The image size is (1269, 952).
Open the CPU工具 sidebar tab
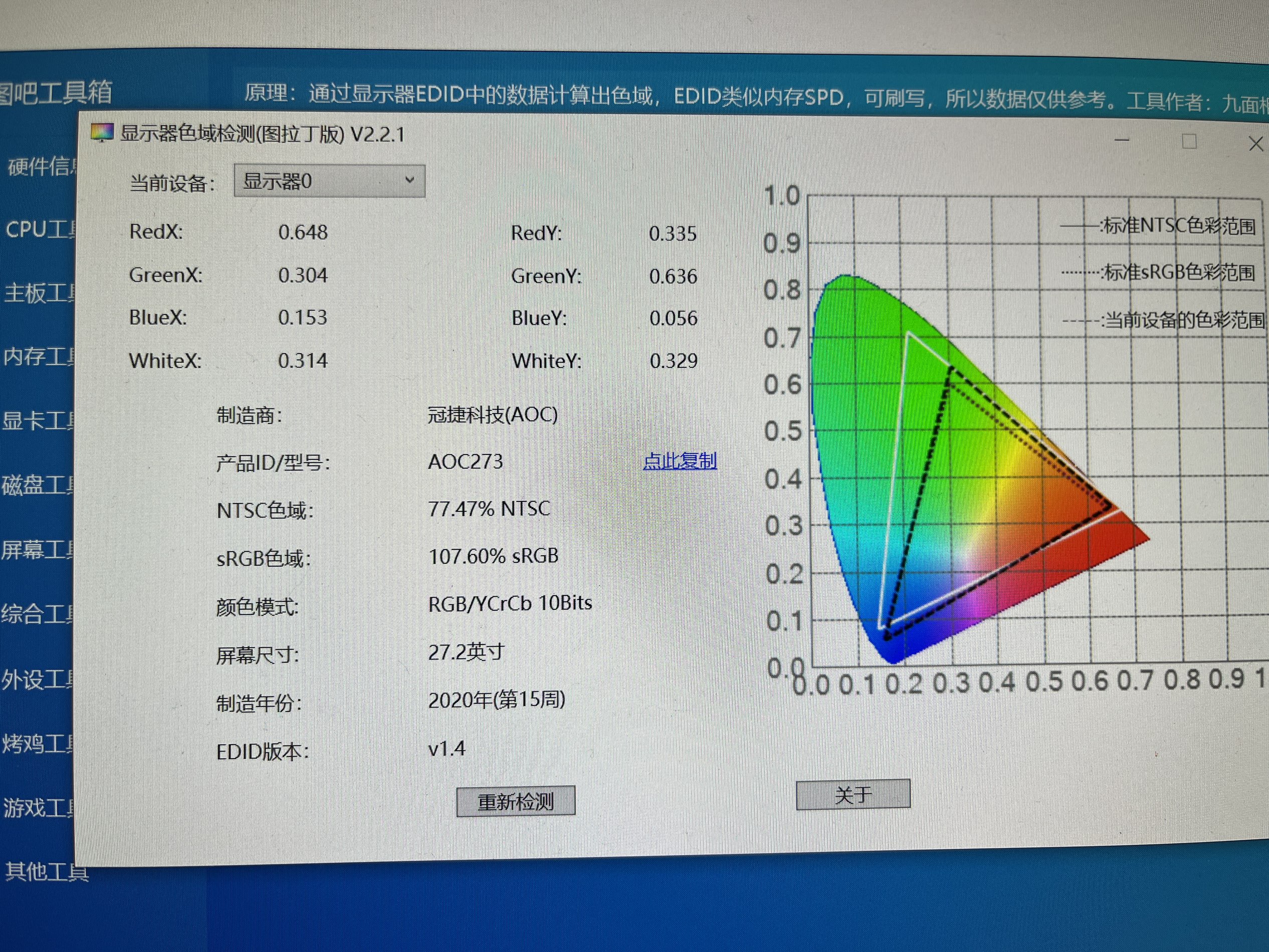coord(39,229)
